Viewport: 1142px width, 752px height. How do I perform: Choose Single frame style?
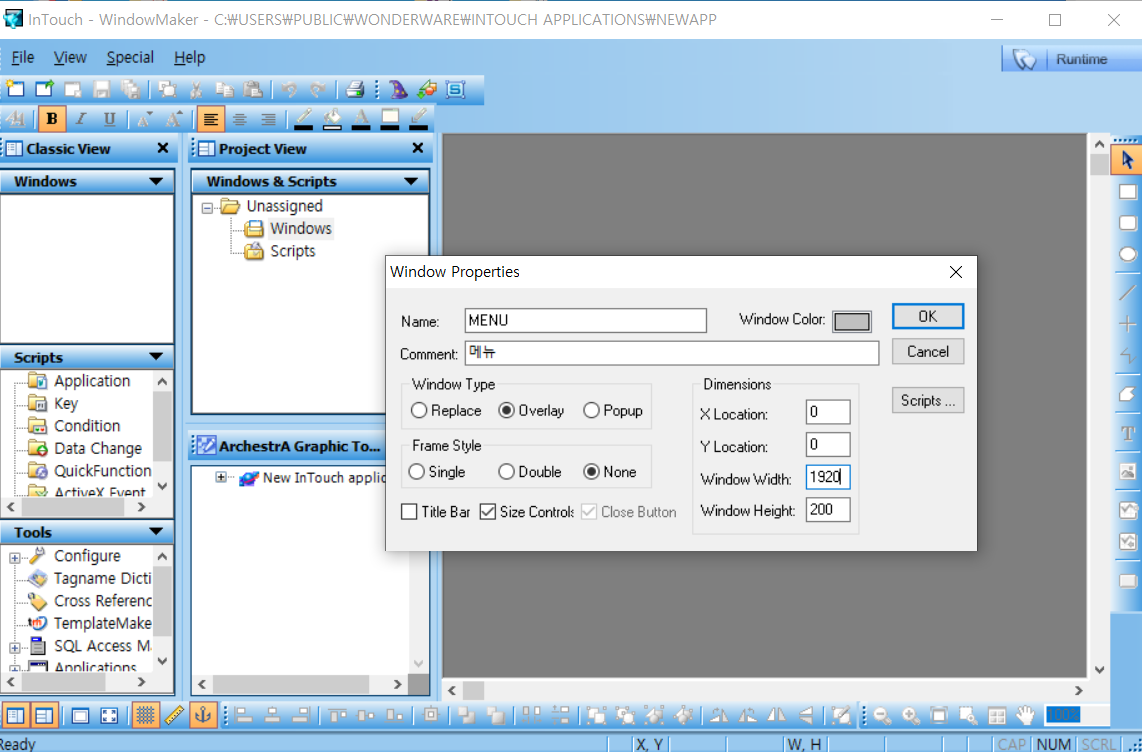pyautogui.click(x=417, y=472)
